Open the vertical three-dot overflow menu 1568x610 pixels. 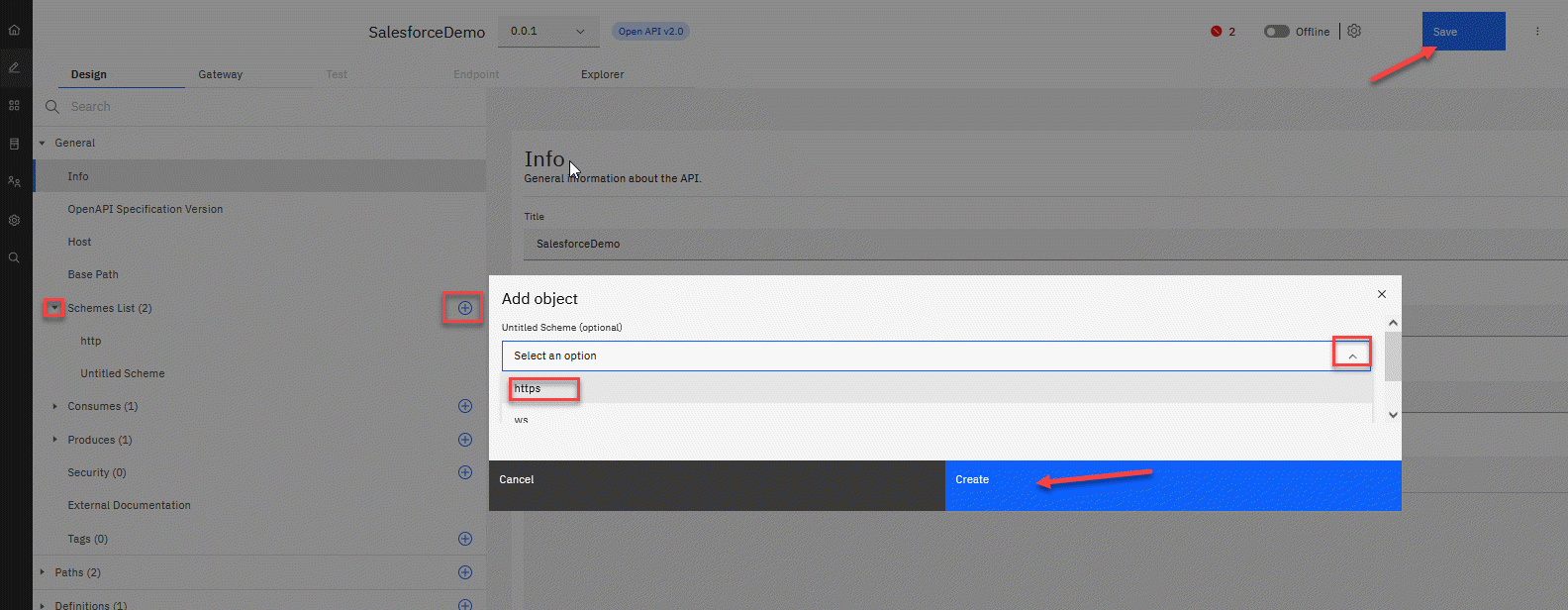click(x=1537, y=32)
